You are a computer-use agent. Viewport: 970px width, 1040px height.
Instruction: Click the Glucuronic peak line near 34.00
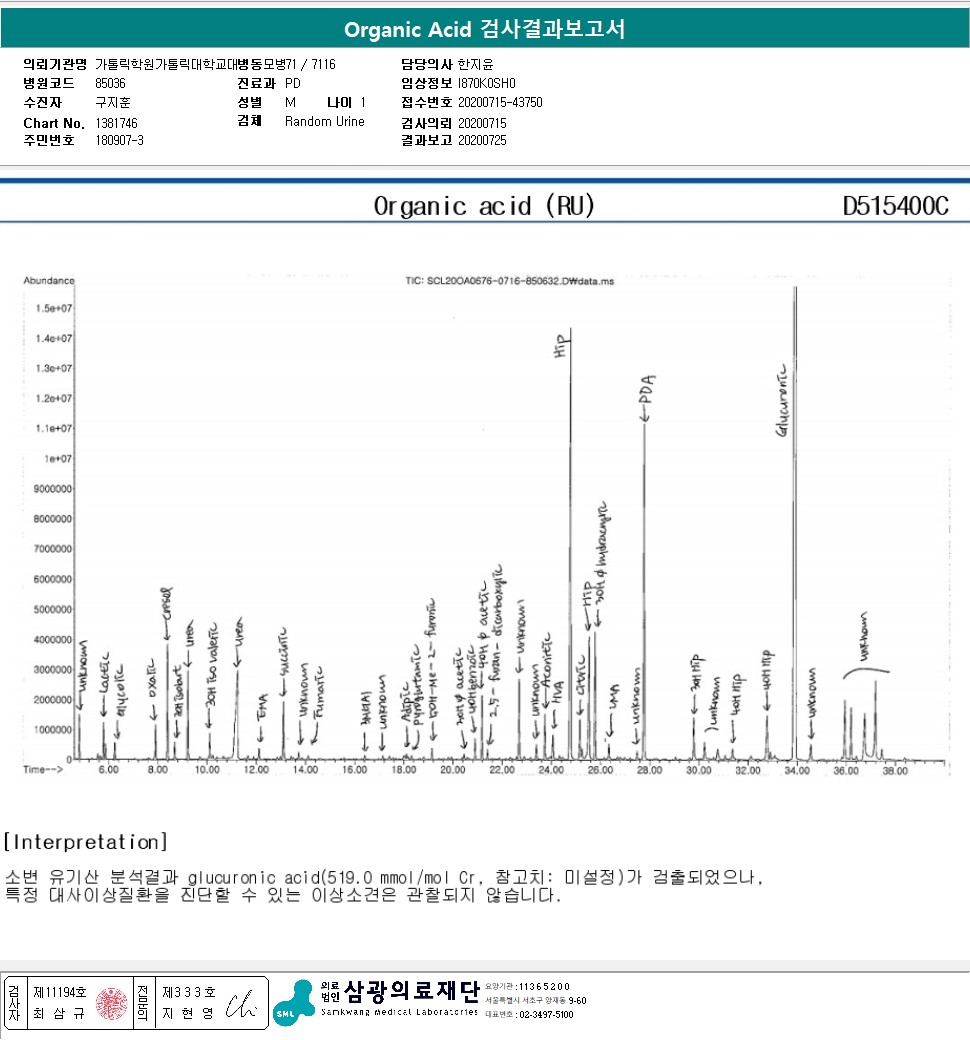794,523
